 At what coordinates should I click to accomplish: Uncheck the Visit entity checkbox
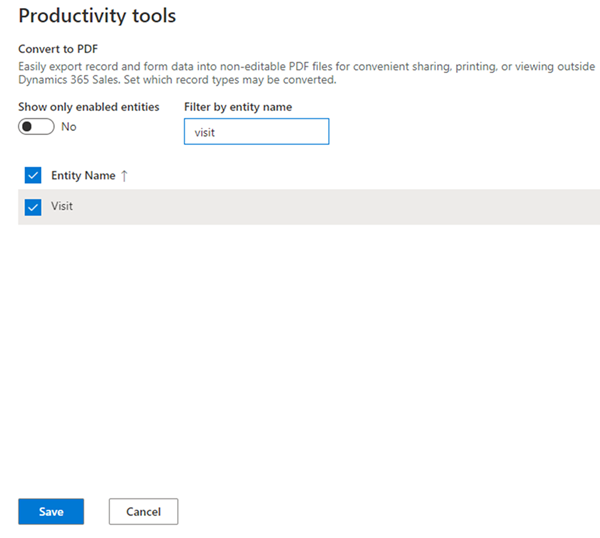[32, 207]
